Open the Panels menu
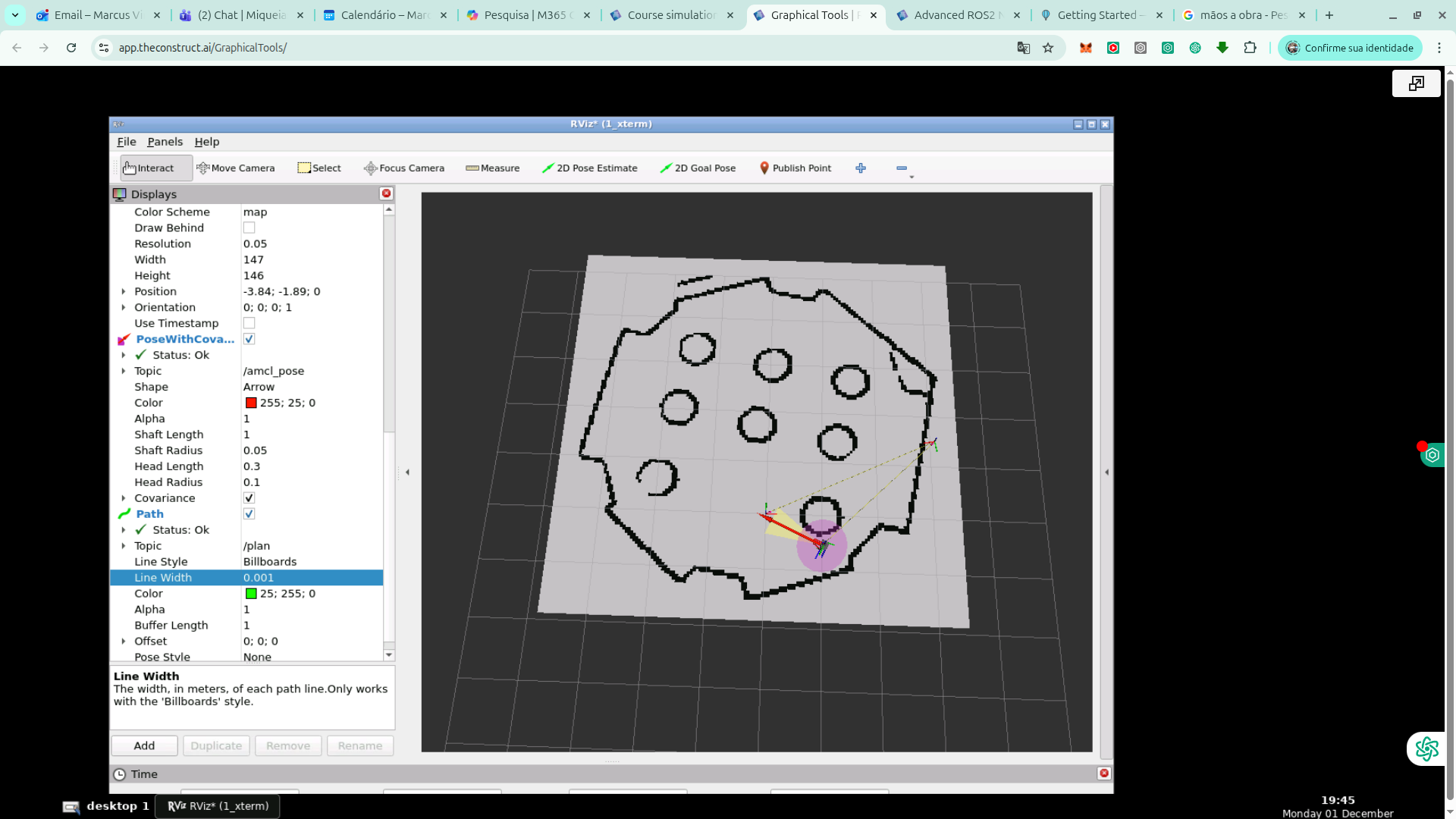Viewport: 1456px width, 819px height. tap(165, 142)
